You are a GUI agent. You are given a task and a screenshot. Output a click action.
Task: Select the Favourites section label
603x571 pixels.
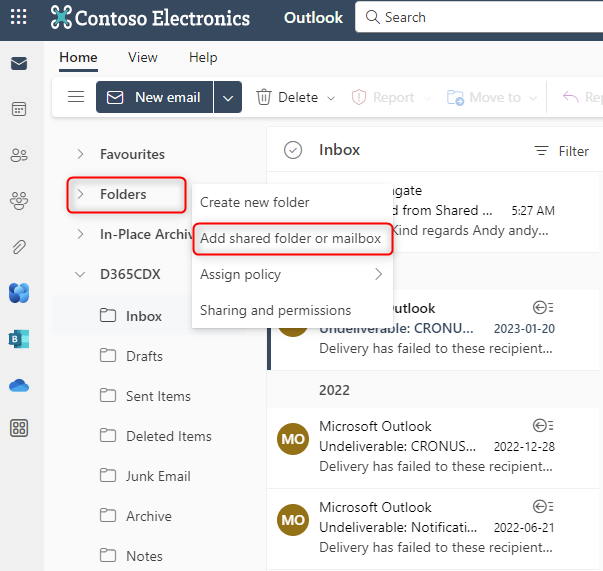click(x=132, y=154)
